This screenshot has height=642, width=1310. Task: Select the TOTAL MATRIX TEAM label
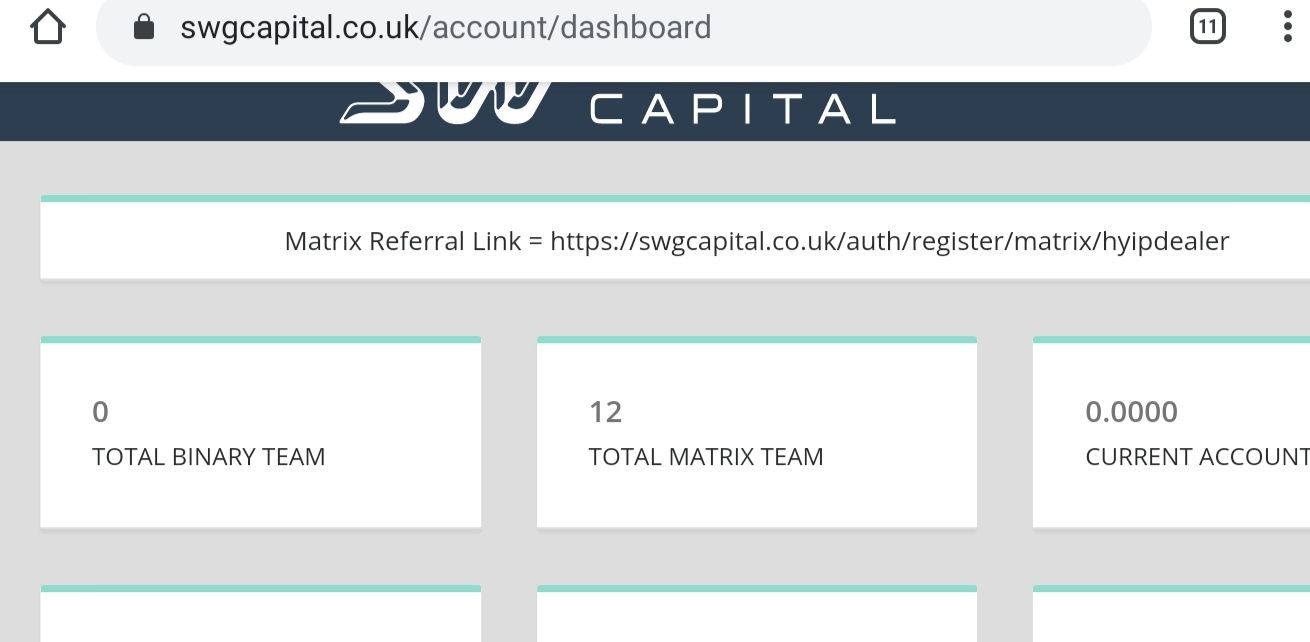pyautogui.click(x=705, y=457)
